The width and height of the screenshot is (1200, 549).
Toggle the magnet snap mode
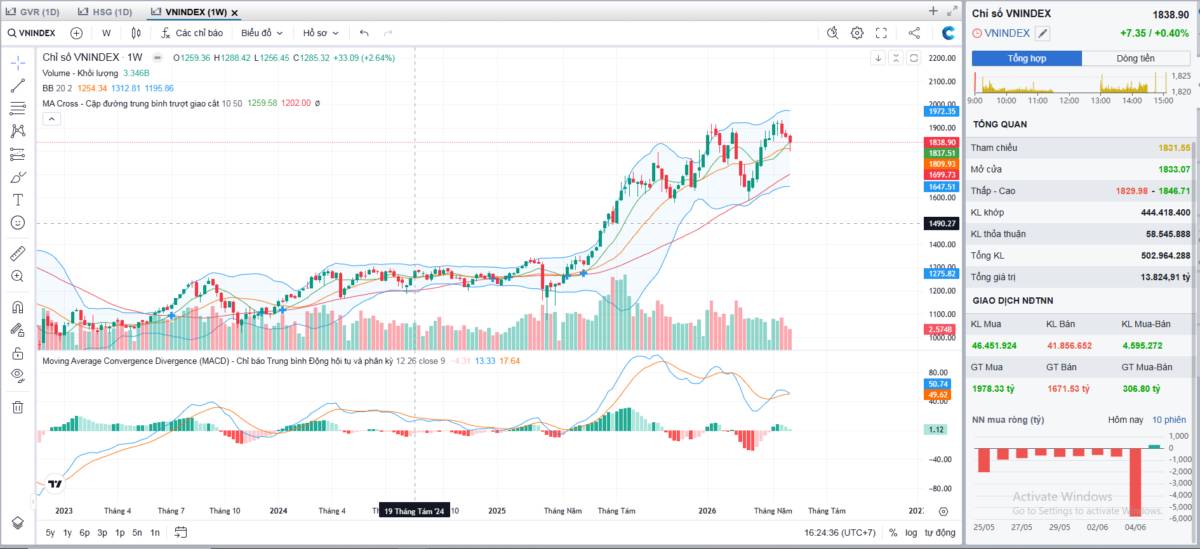(x=17, y=307)
